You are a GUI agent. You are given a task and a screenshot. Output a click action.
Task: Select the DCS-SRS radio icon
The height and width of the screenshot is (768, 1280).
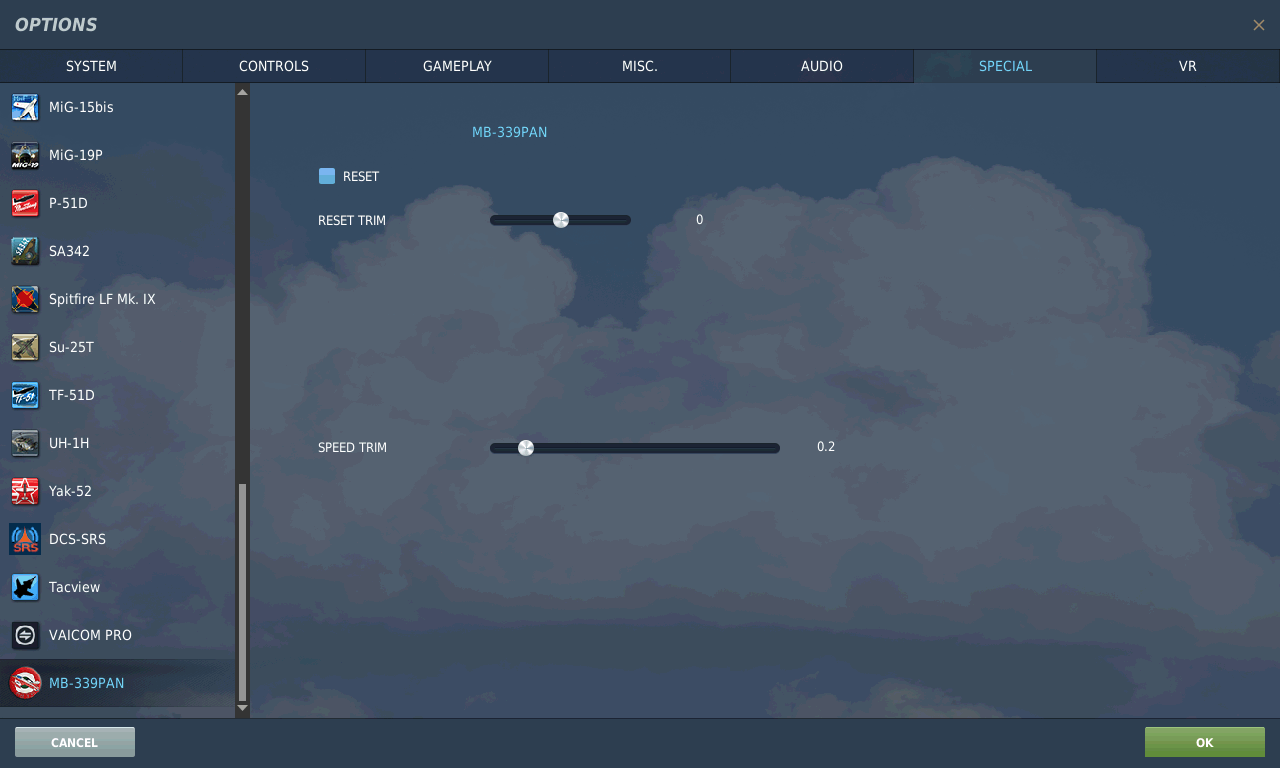(25, 539)
